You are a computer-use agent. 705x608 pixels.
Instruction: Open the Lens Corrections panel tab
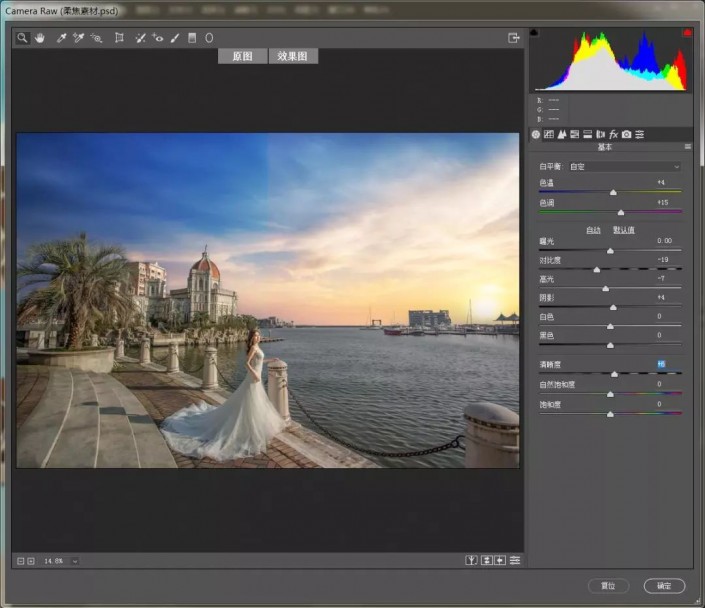click(600, 134)
